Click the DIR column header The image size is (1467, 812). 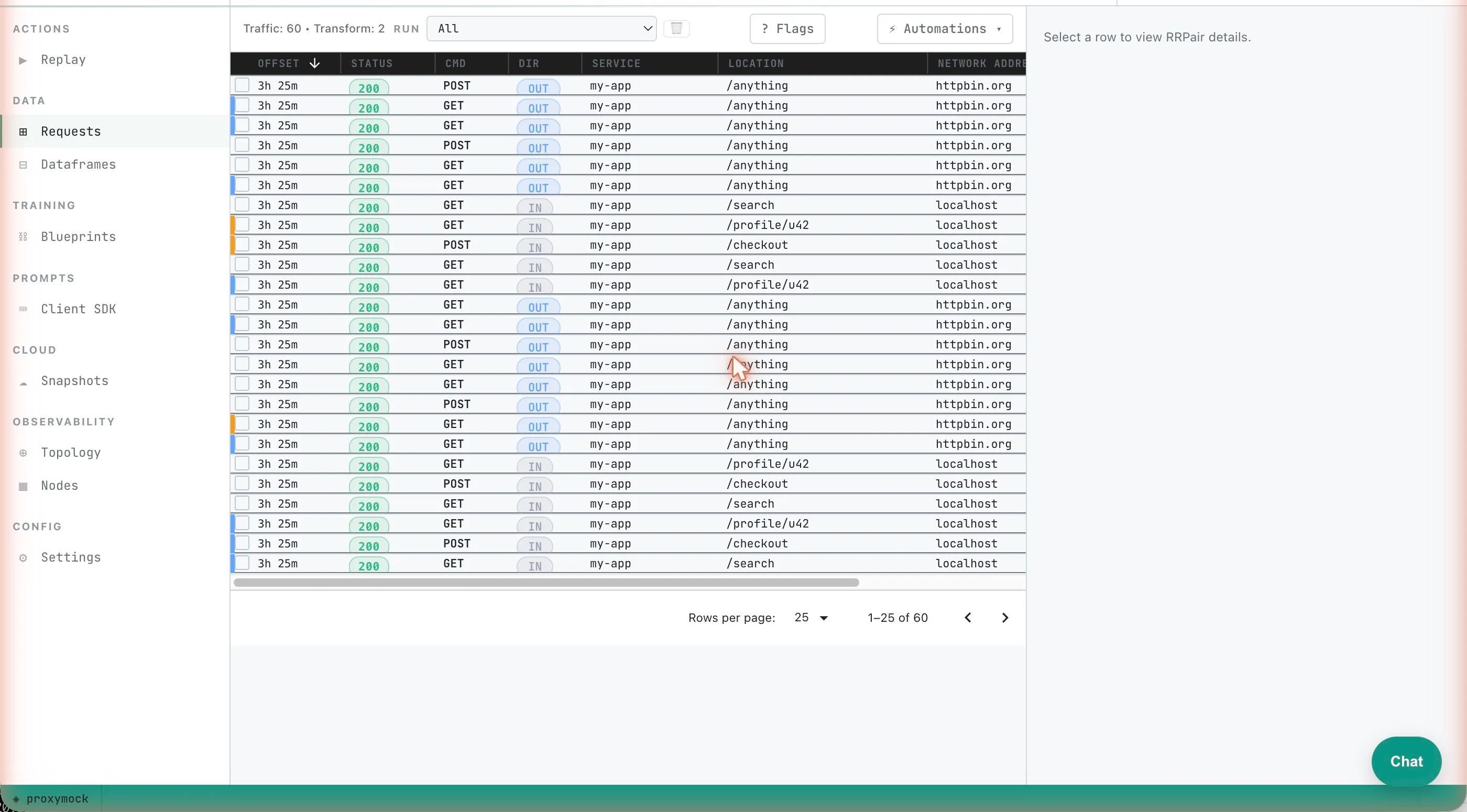[529, 63]
